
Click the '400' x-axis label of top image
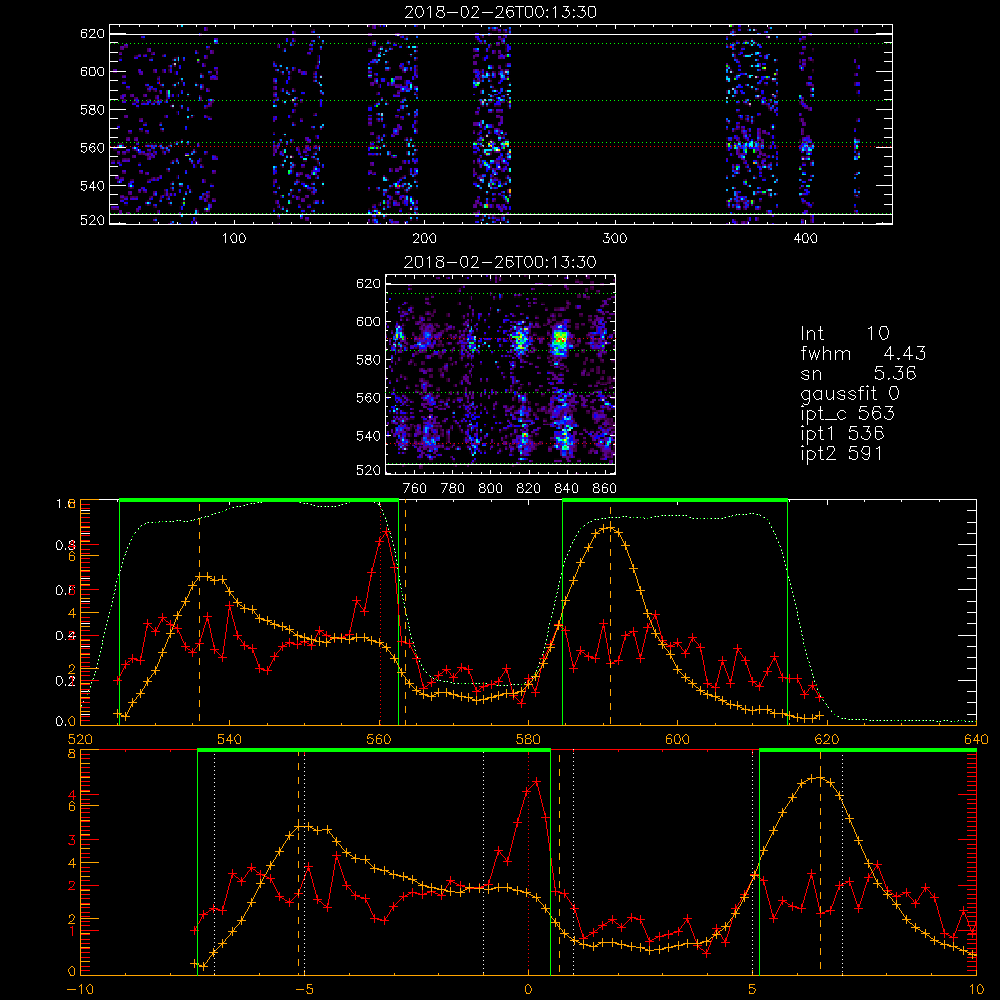point(805,239)
